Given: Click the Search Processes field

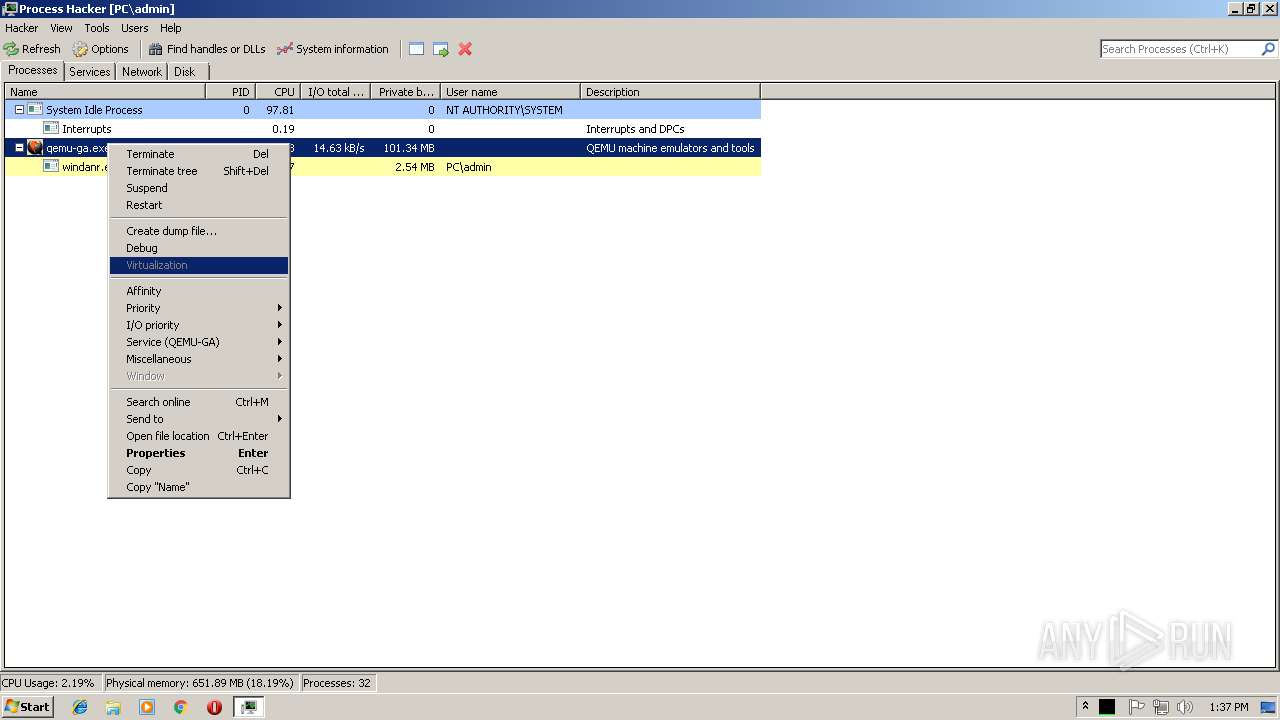Looking at the screenshot, I should [1180, 49].
